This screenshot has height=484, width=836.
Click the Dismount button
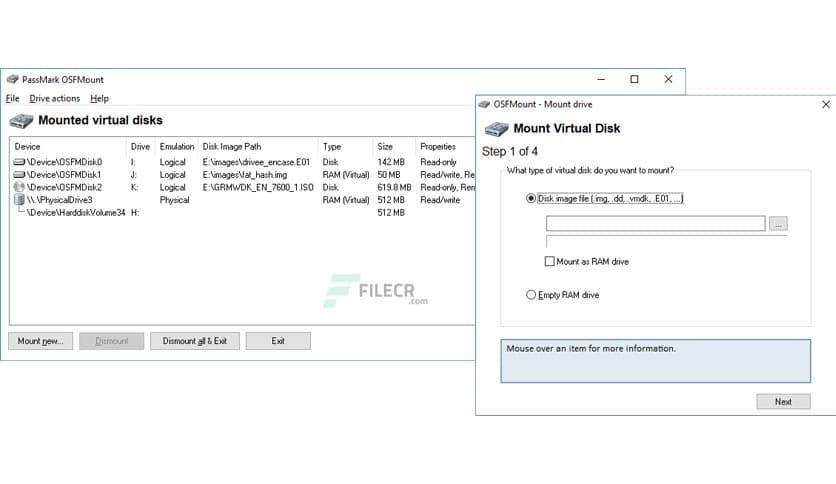pos(111,341)
